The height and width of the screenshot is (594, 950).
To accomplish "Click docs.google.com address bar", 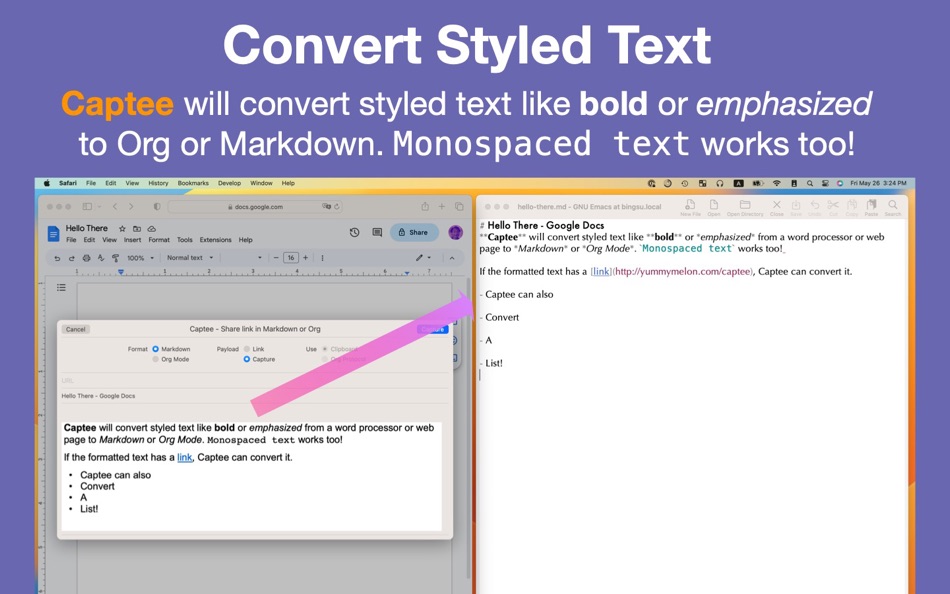I will (255, 207).
